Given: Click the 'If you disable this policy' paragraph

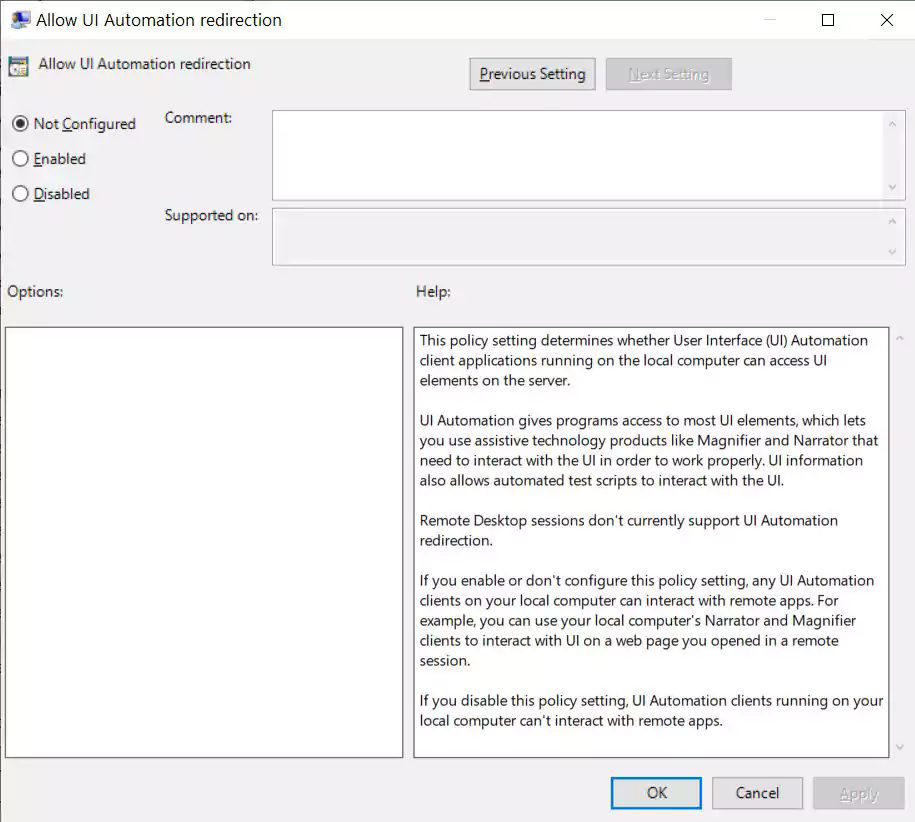Looking at the screenshot, I should (x=651, y=711).
